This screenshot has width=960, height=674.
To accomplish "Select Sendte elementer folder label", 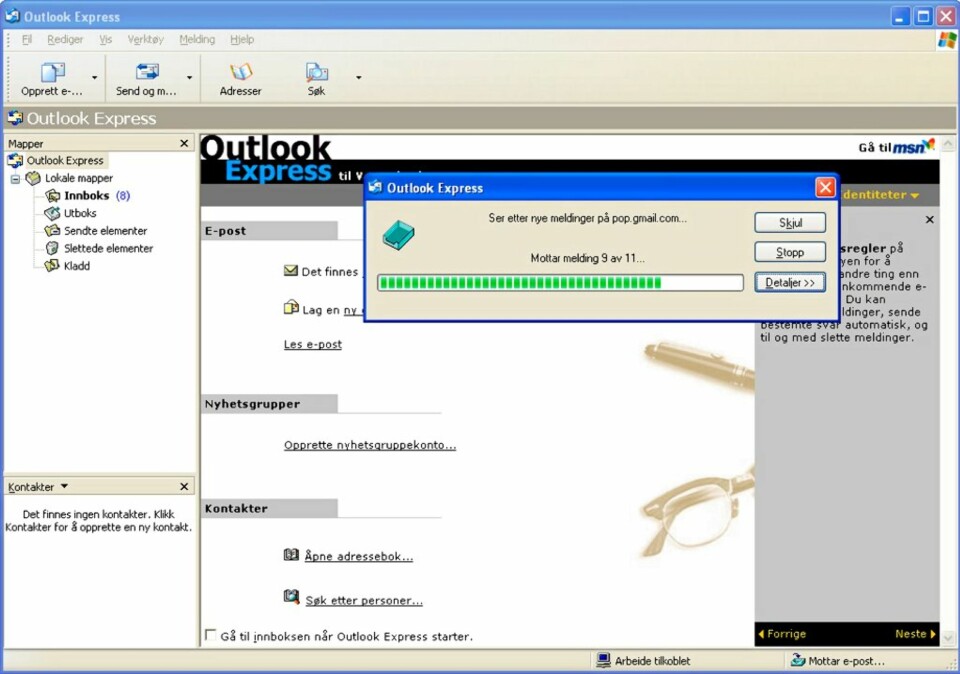I will (x=105, y=231).
